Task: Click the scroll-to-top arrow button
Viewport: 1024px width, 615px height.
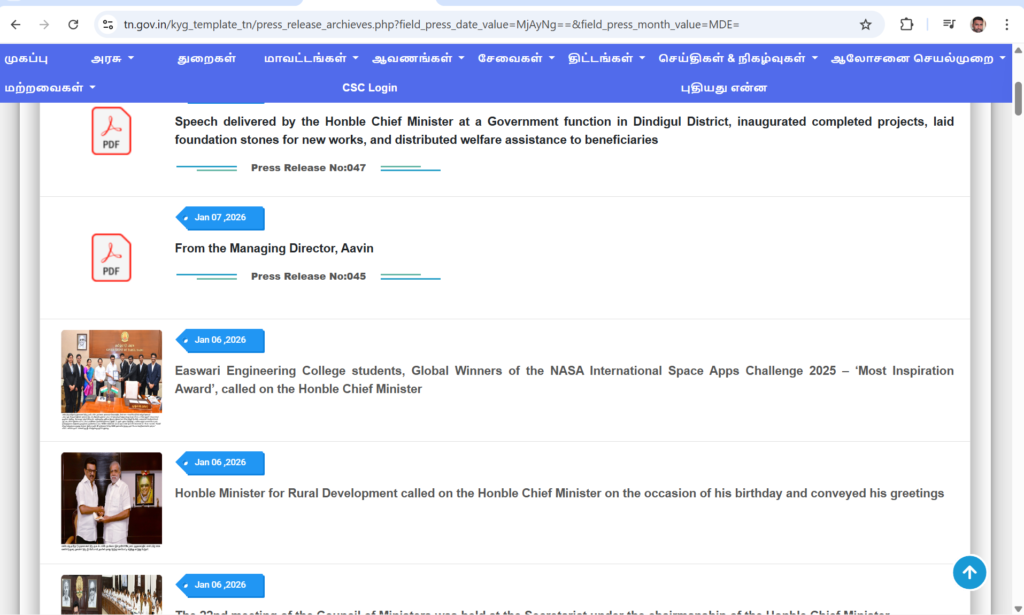Action: pyautogui.click(x=969, y=572)
